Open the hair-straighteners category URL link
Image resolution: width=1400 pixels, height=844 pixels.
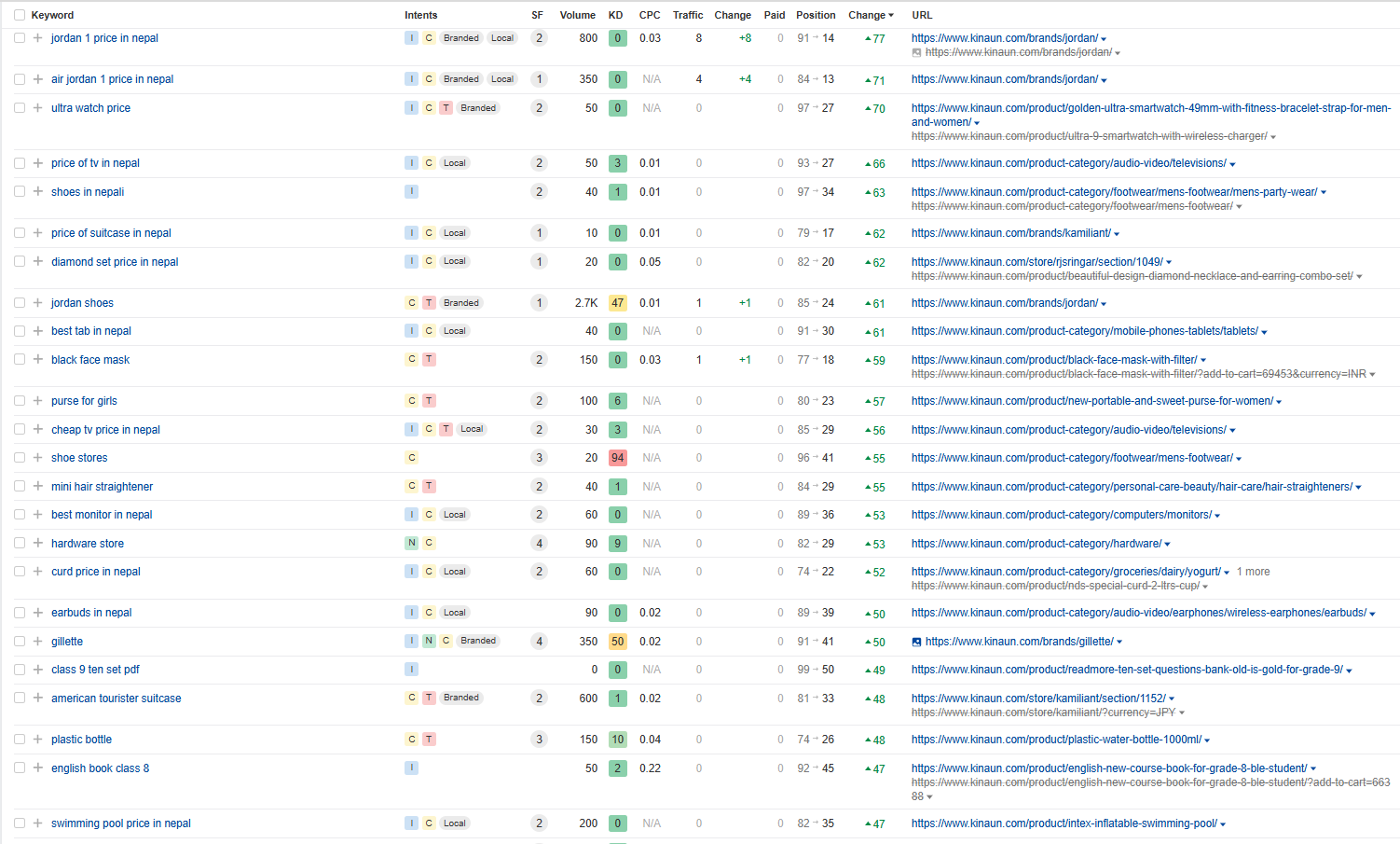tap(1132, 487)
